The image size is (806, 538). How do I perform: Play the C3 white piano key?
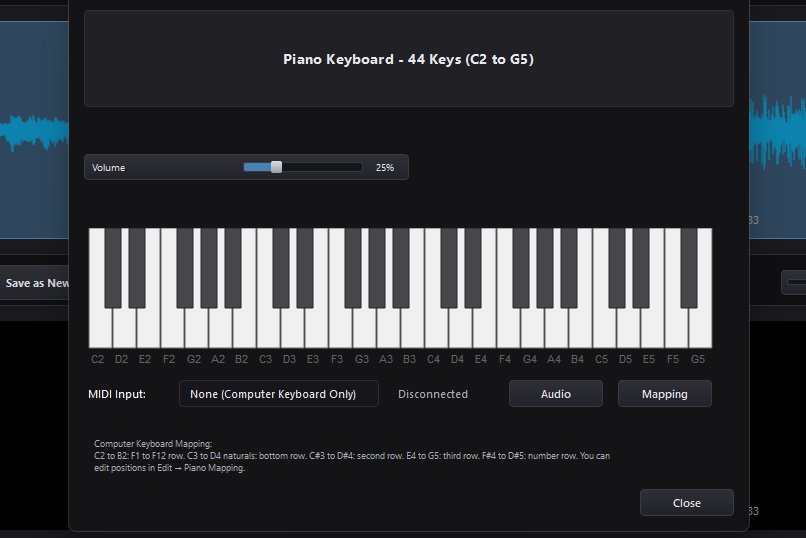tap(268, 329)
